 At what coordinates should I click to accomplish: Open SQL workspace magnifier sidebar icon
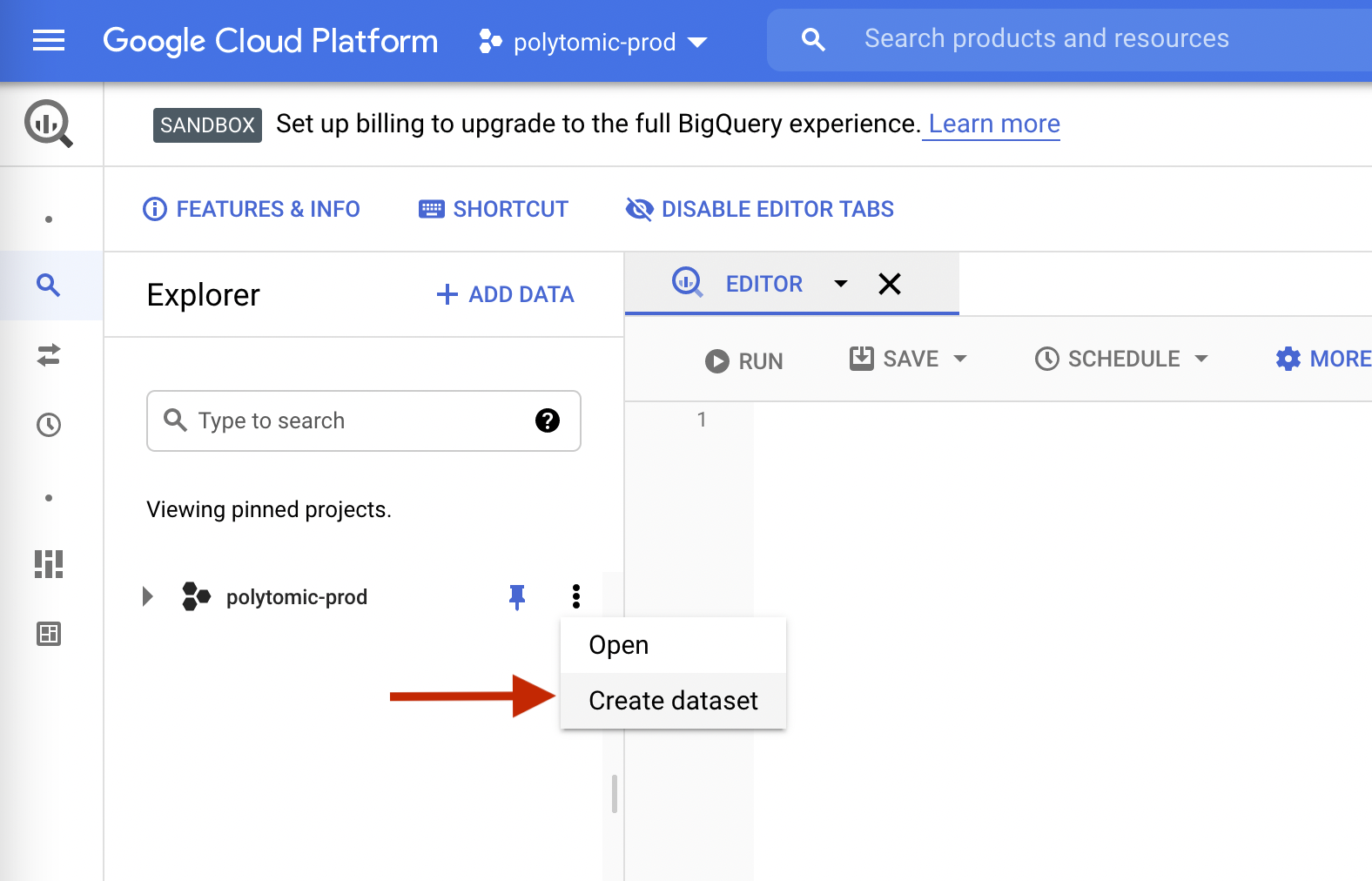[49, 286]
